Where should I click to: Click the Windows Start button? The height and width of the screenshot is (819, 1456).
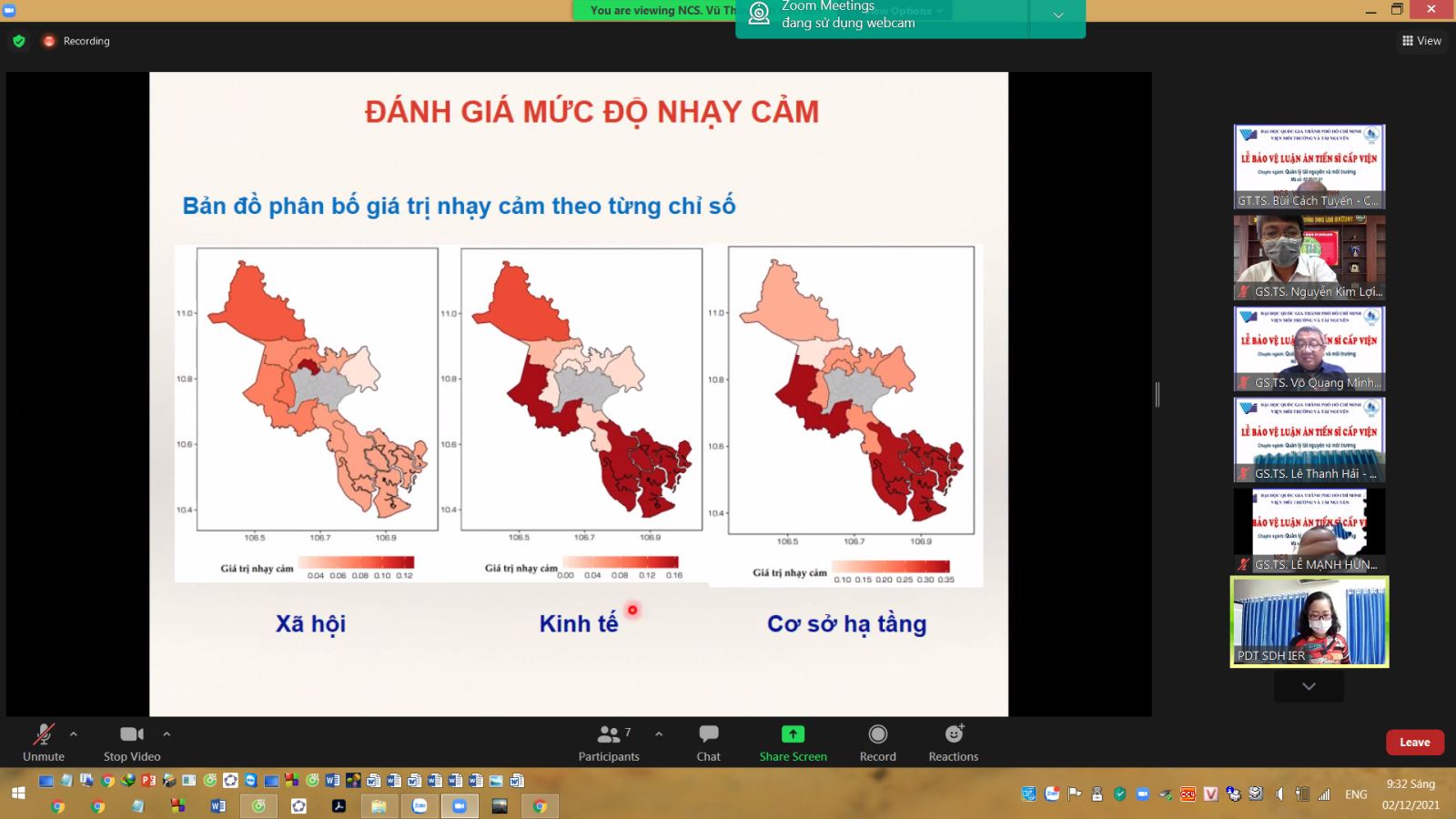coord(17,793)
